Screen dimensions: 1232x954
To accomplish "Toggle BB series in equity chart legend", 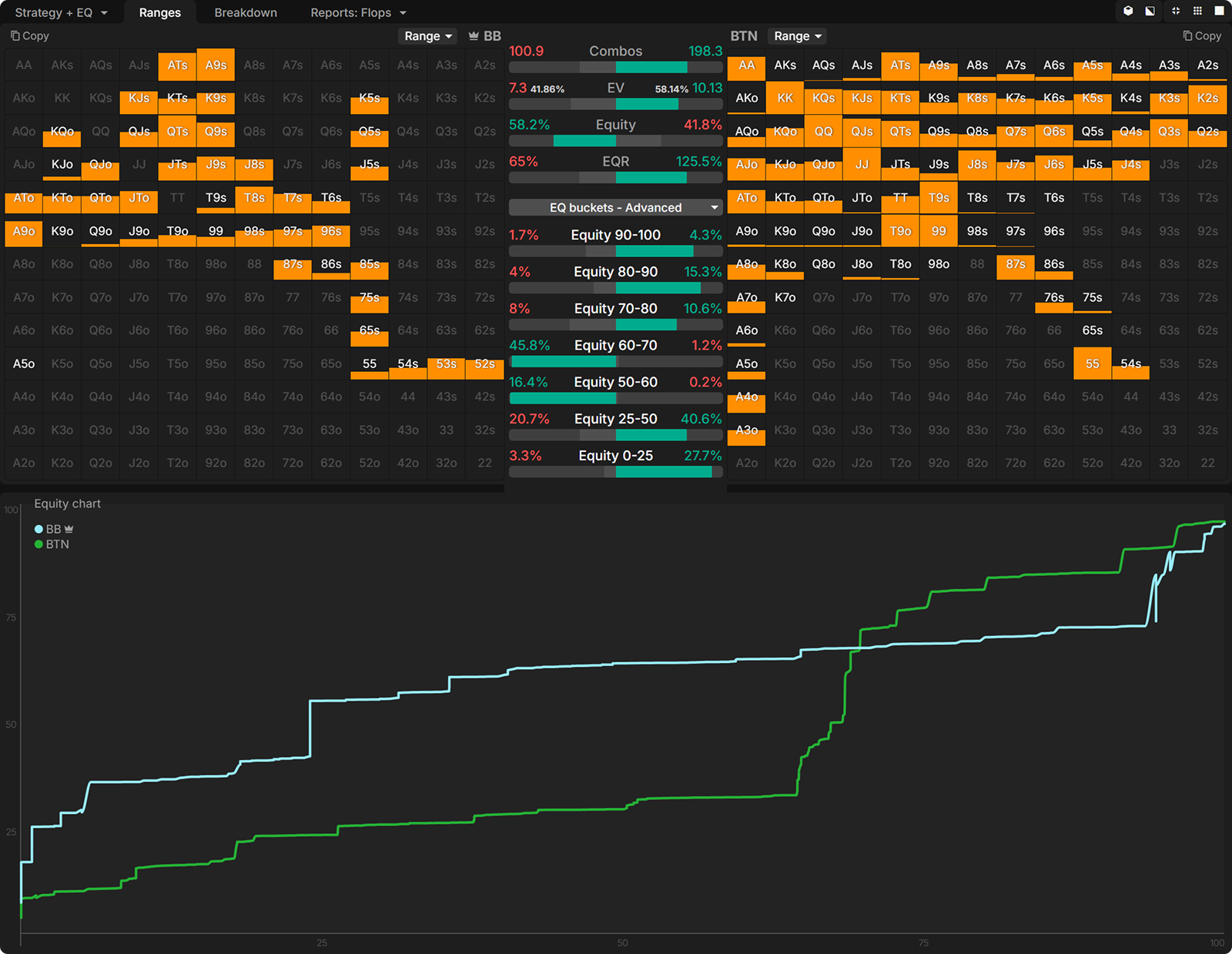I will [x=53, y=529].
